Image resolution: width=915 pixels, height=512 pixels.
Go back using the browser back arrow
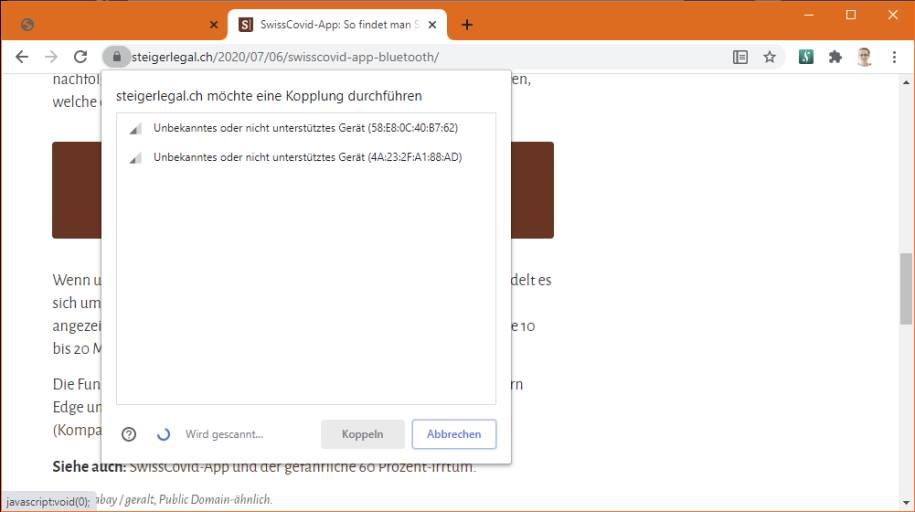point(22,57)
